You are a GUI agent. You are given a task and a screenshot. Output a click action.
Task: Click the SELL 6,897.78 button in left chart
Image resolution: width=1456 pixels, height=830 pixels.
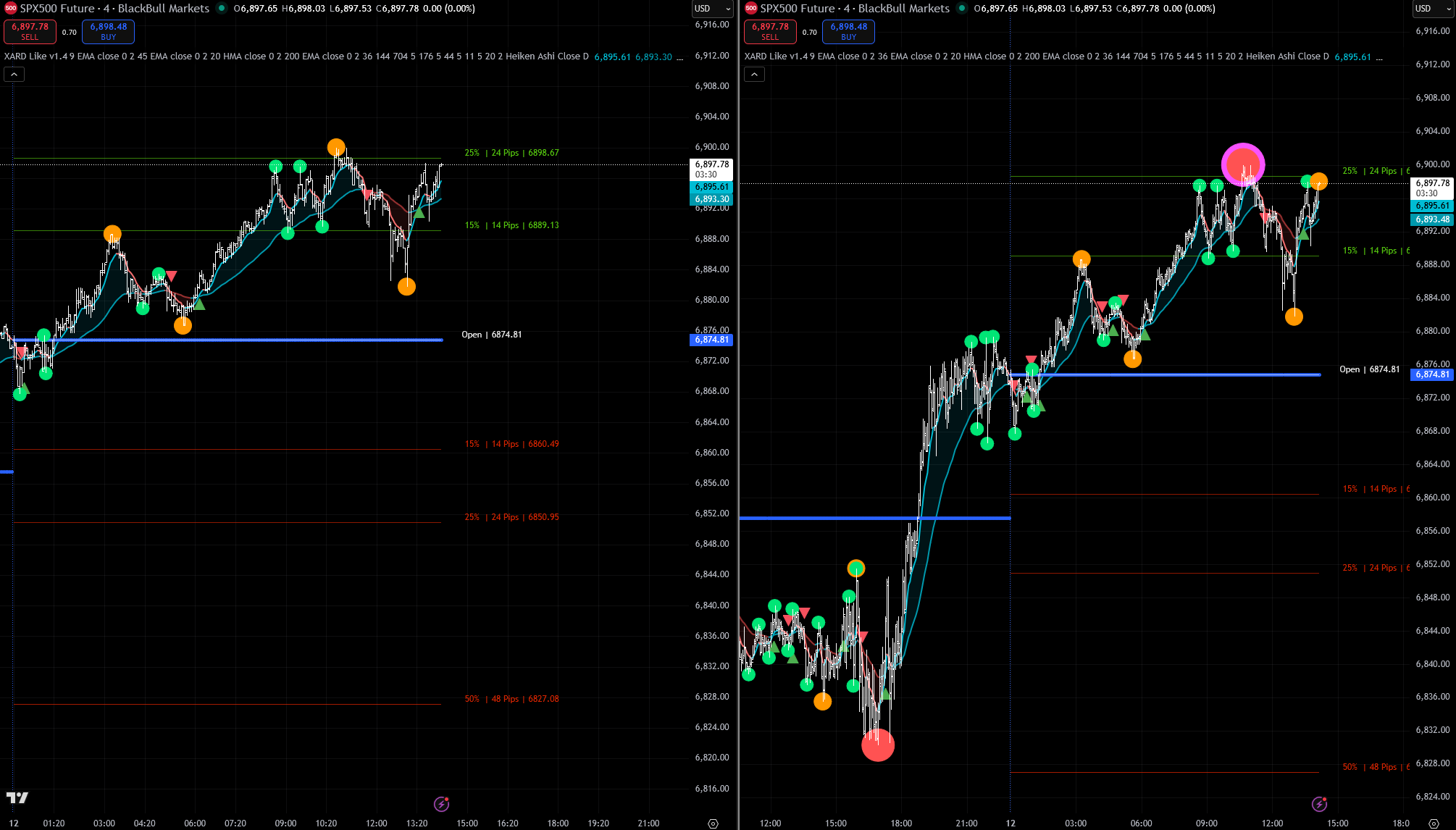click(x=30, y=31)
